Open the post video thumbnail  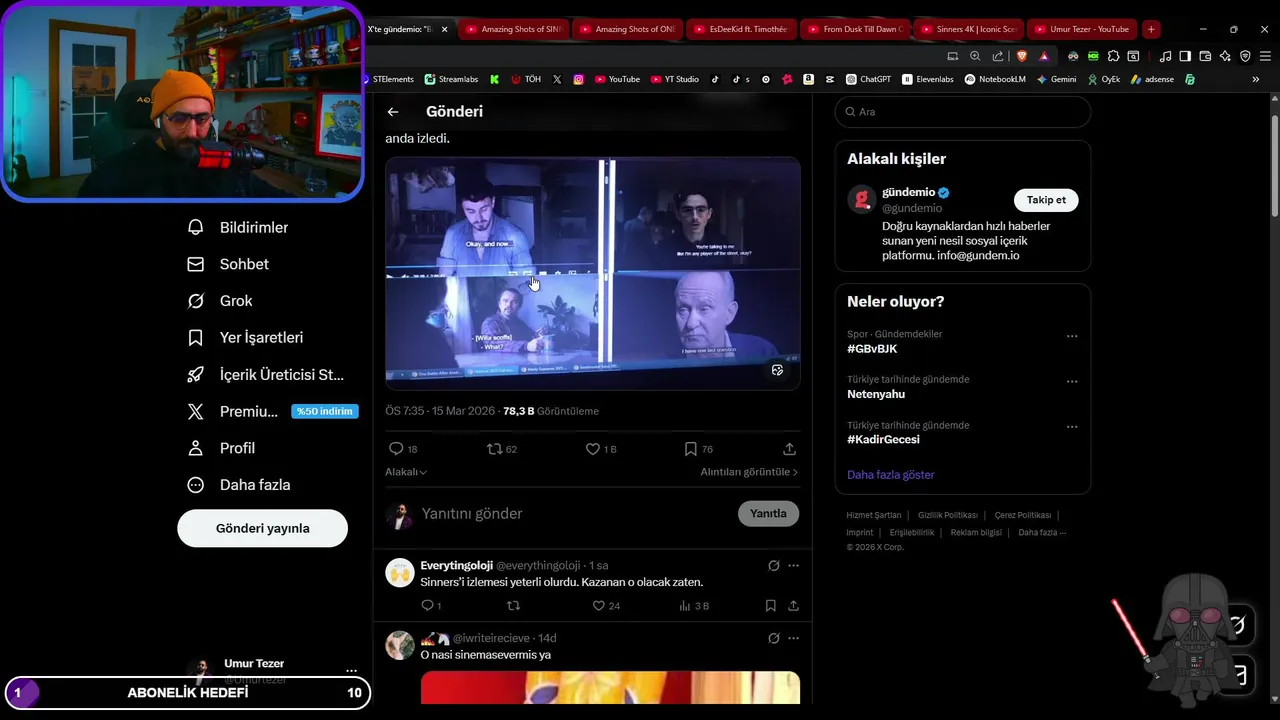pos(592,273)
